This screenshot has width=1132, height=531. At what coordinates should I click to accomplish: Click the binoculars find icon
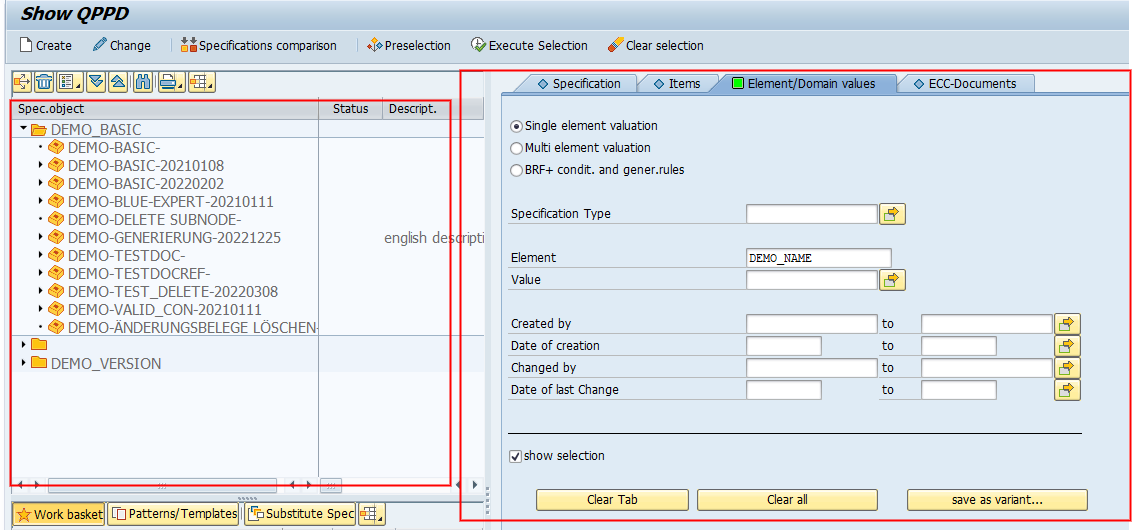(x=143, y=82)
